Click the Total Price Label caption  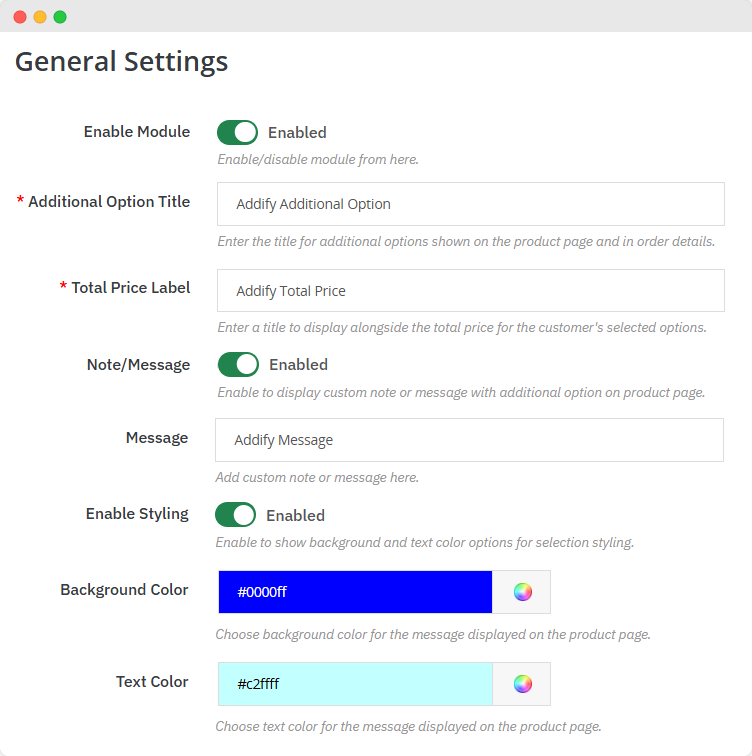click(130, 288)
